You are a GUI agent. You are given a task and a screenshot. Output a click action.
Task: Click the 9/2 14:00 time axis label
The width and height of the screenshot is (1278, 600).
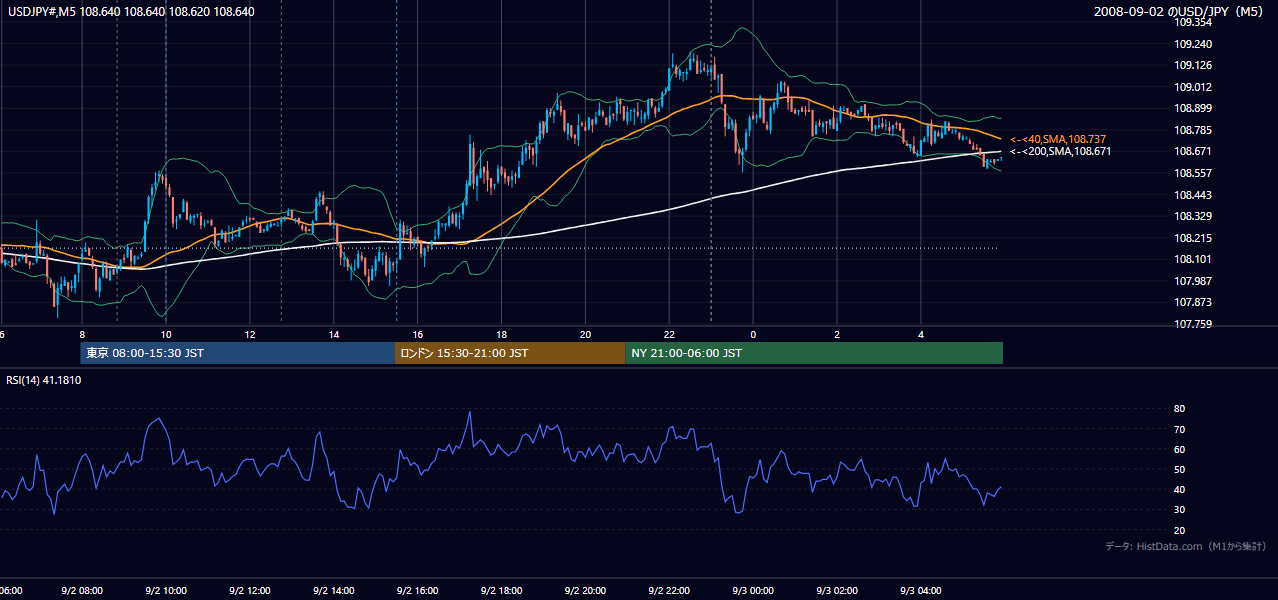click(333, 591)
